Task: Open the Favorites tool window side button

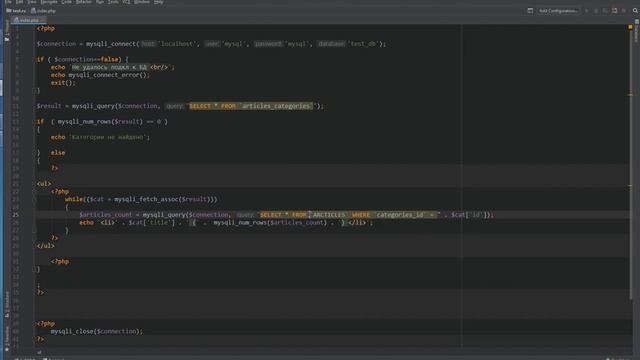Action: tap(7, 338)
